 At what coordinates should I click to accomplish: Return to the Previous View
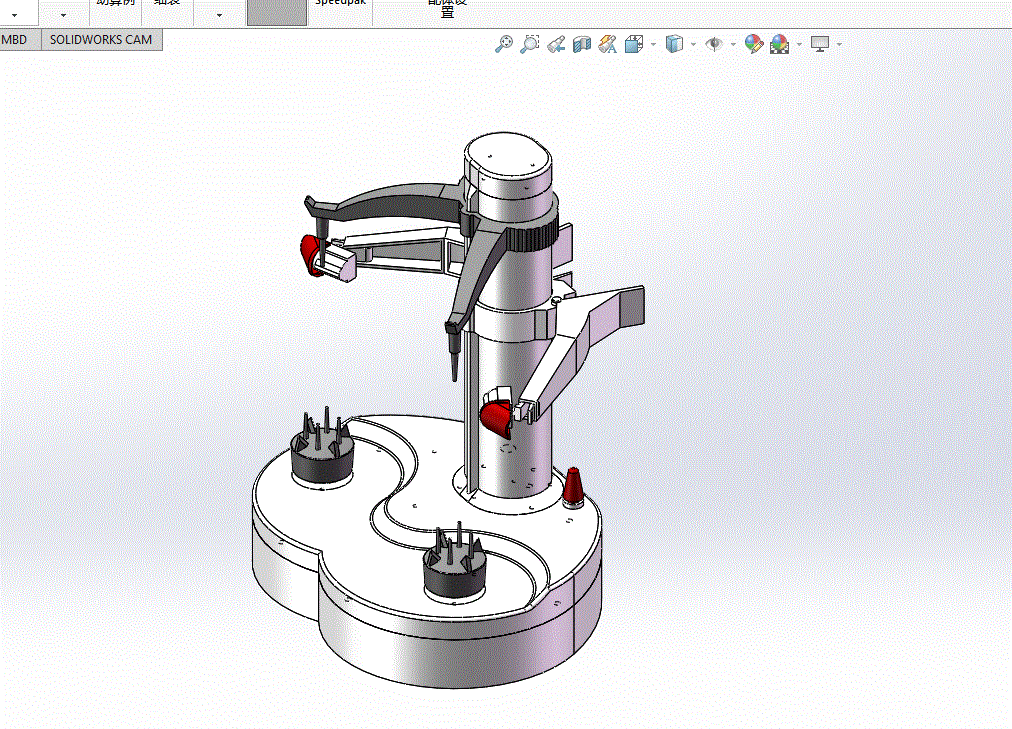[556, 44]
